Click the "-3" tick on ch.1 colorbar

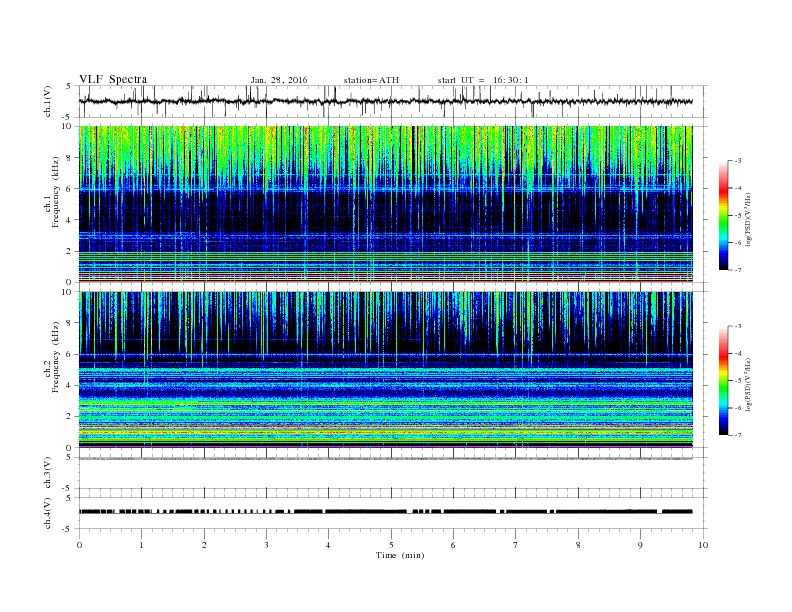tap(737, 161)
